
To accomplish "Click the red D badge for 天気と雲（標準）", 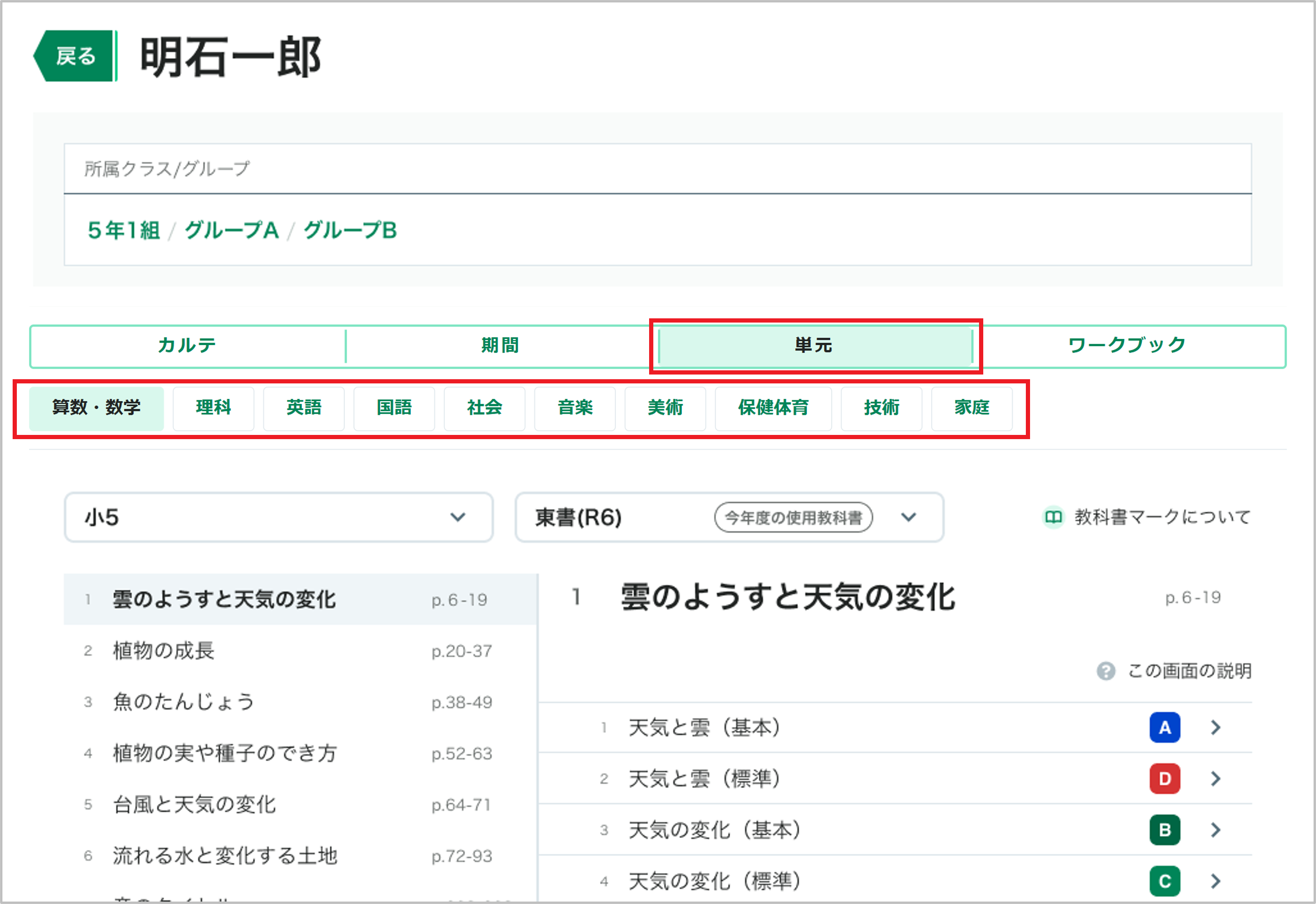I will [x=1165, y=779].
